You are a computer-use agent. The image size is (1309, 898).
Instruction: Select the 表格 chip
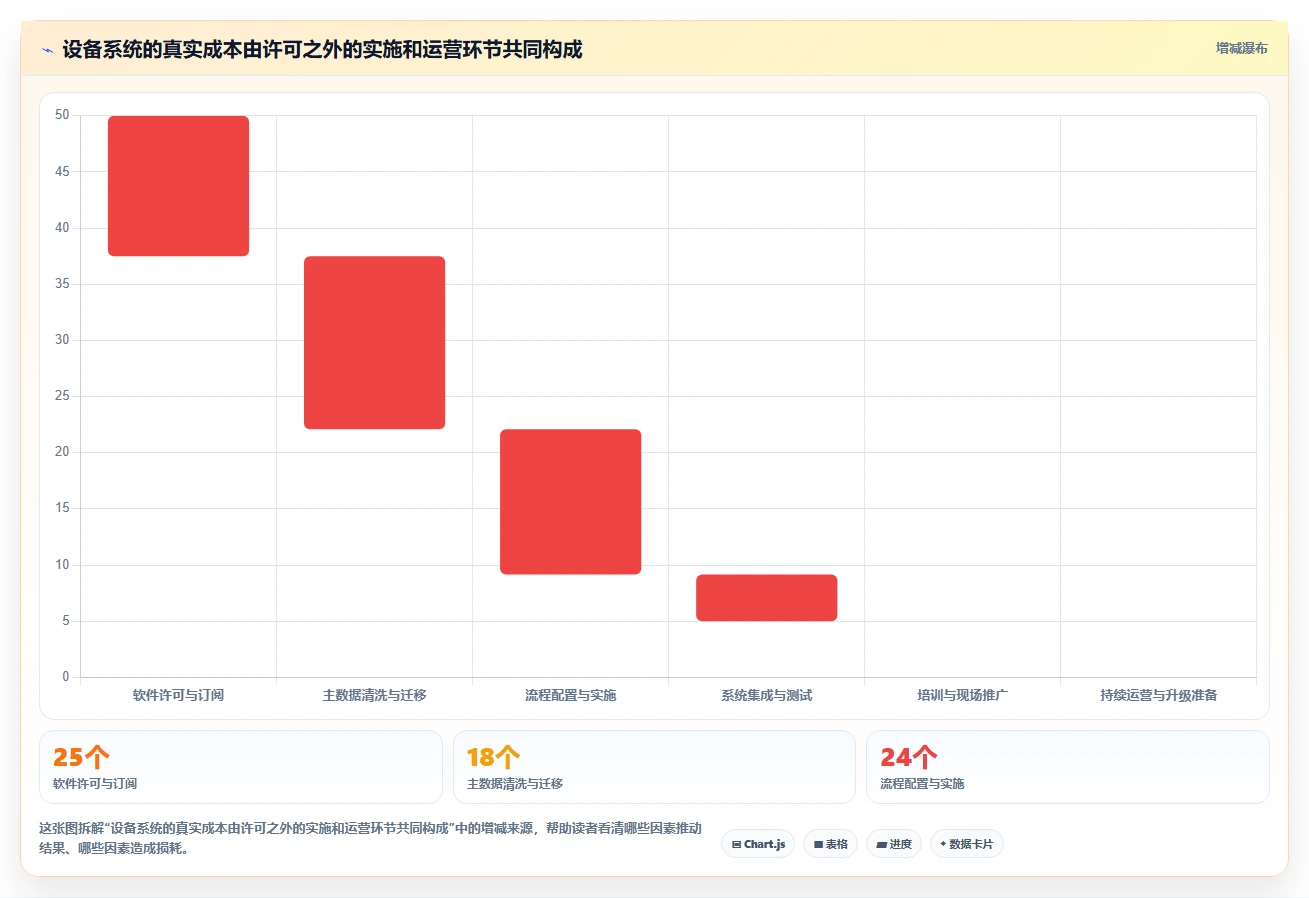click(830, 844)
